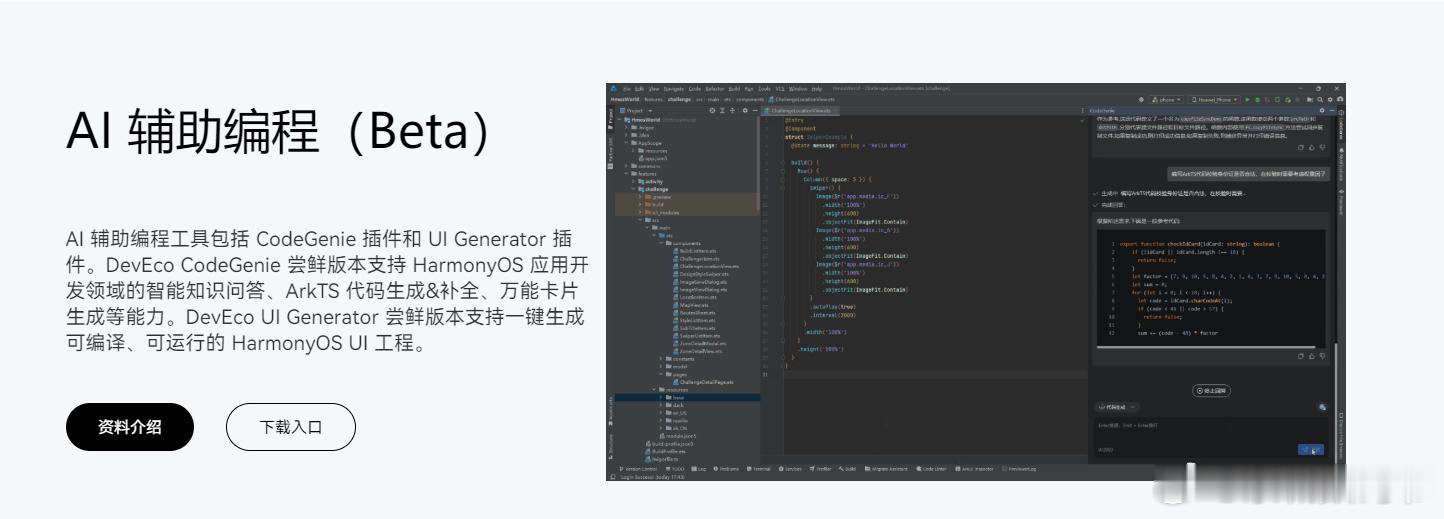Open the Services tool window
The height and width of the screenshot is (519, 1444).
tap(790, 469)
